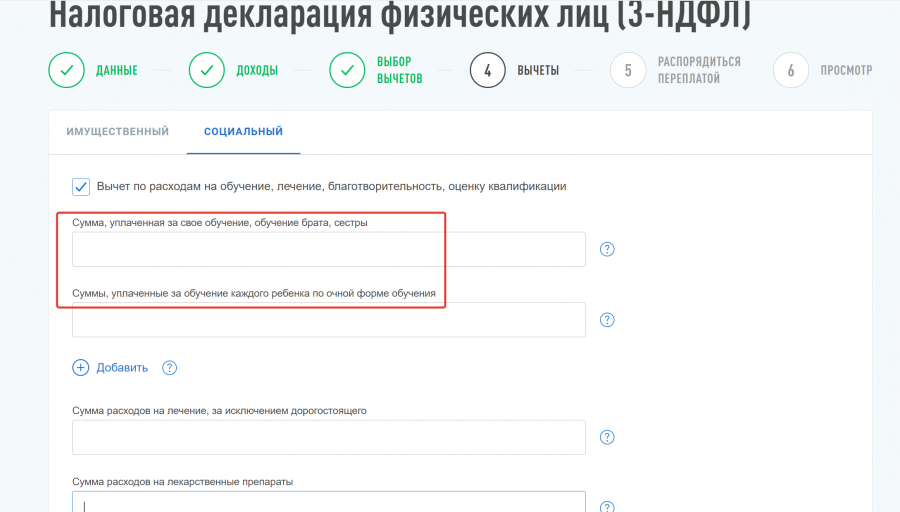900x512 pixels.
Task: Open help for treatment expenses field
Action: (x=607, y=437)
